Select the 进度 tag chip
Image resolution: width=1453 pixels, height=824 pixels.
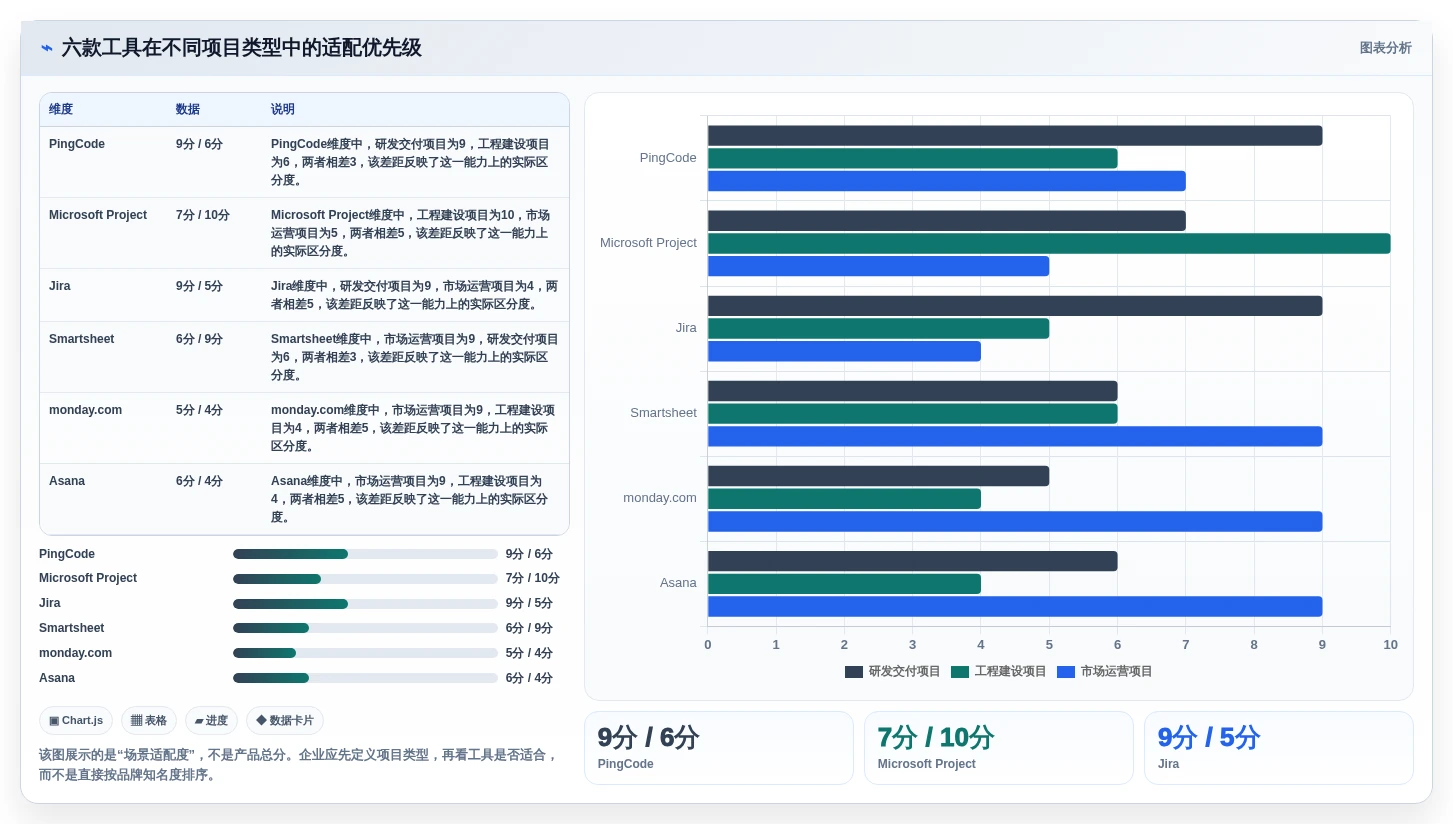click(x=211, y=720)
